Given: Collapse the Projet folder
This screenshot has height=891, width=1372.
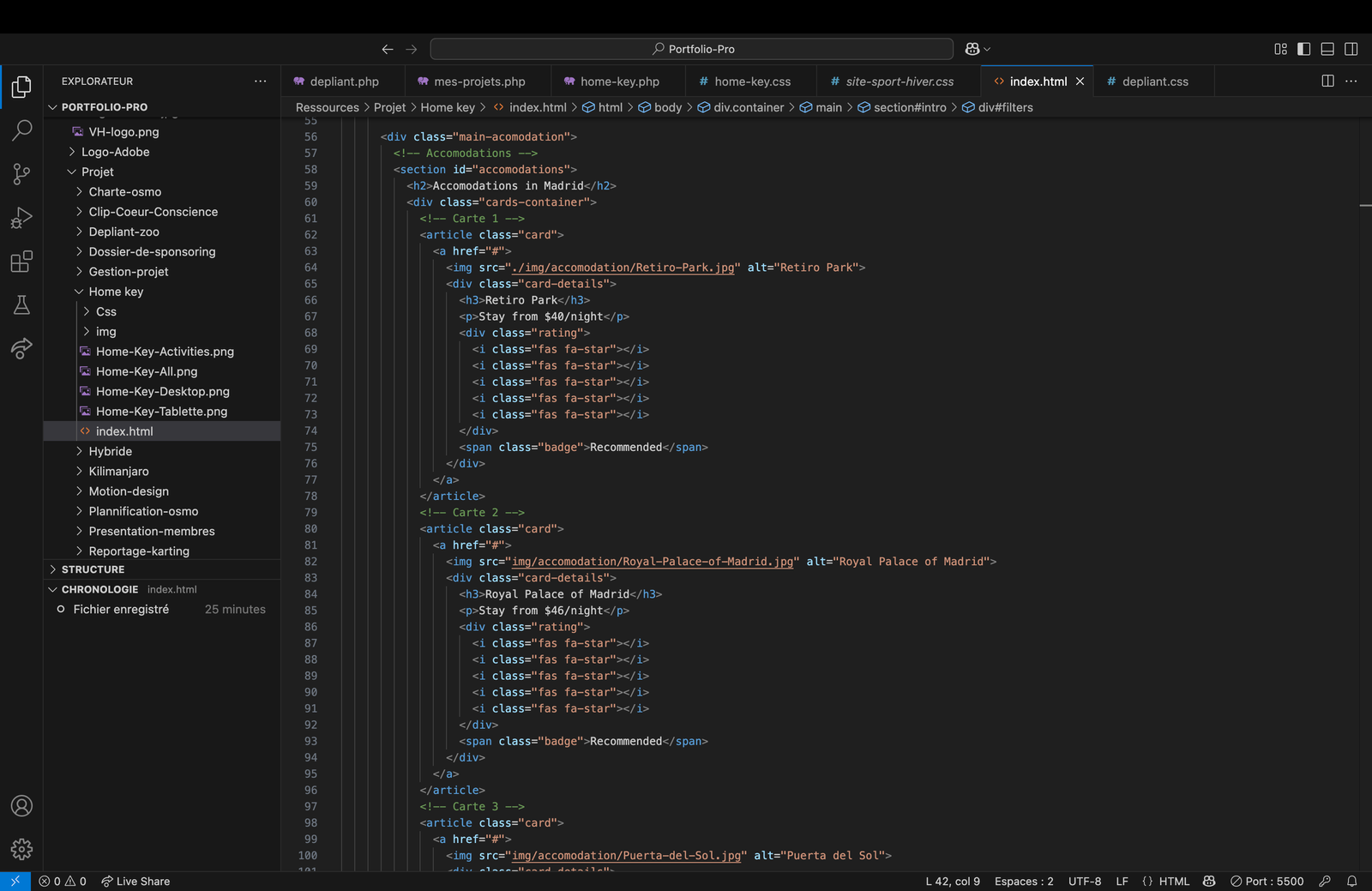Looking at the screenshot, I should 162,172.
